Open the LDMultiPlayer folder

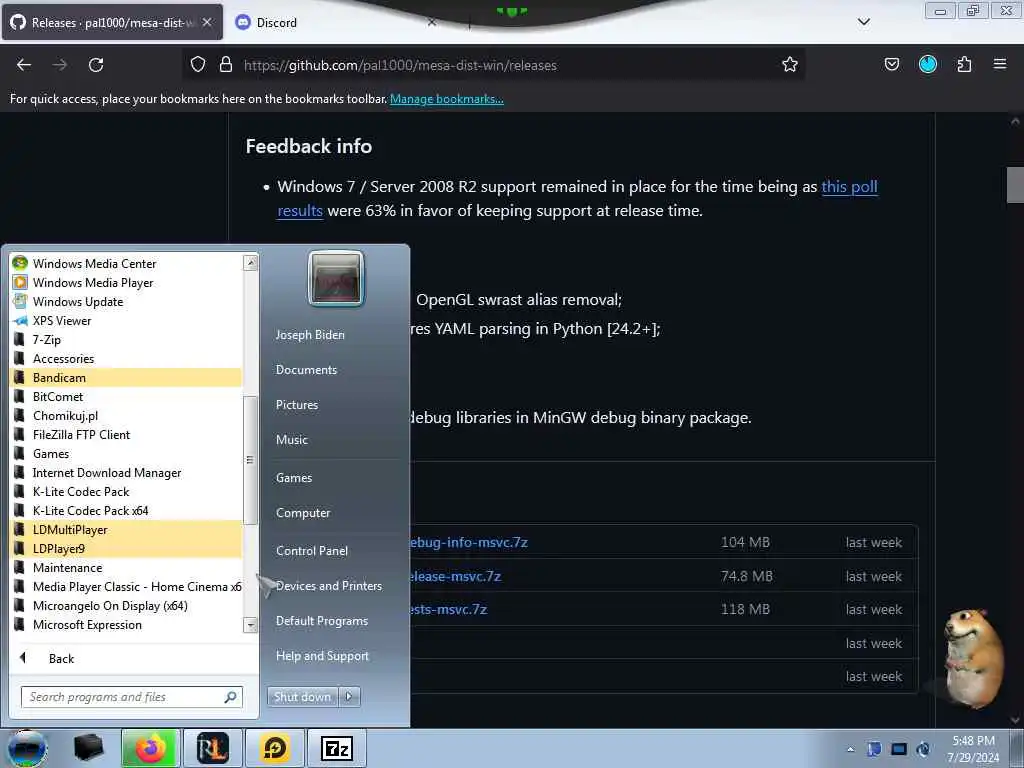(x=126, y=530)
